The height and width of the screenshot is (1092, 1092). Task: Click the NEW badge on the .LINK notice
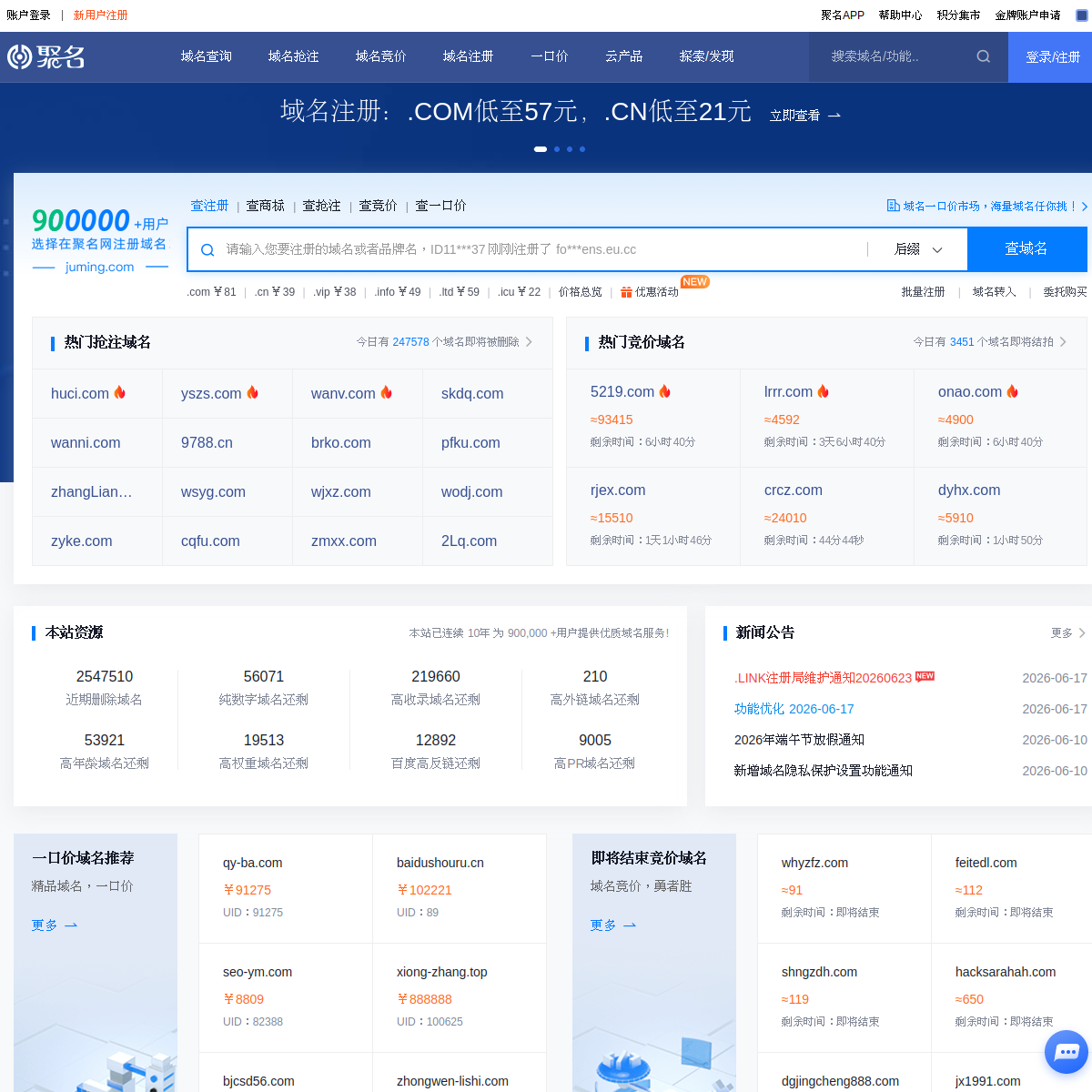tap(925, 676)
